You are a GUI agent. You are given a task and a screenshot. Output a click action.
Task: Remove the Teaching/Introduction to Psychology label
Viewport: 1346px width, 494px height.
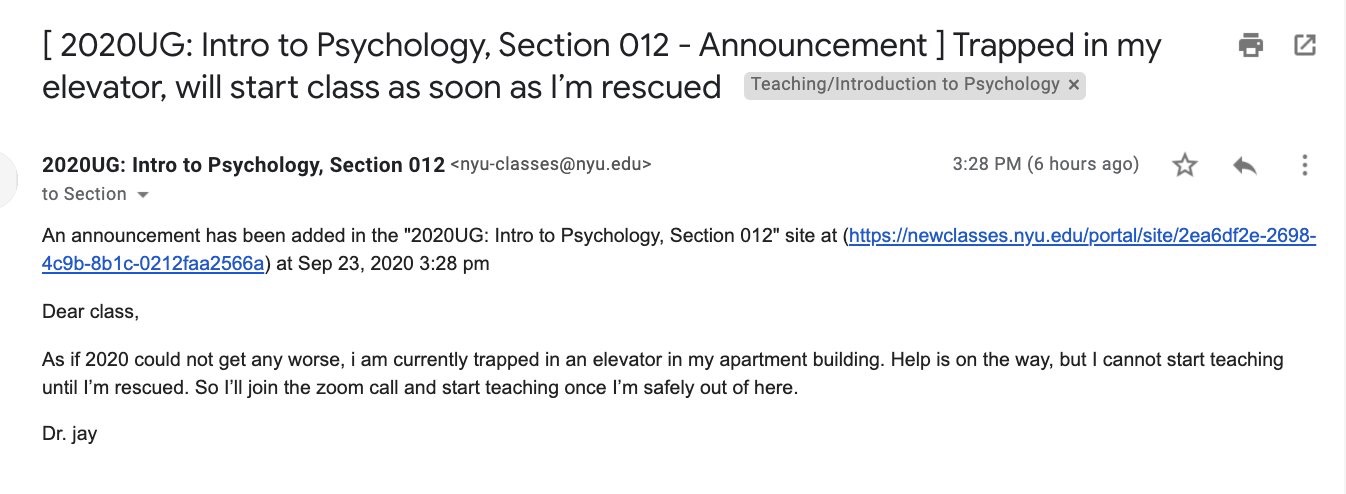tap(1074, 85)
